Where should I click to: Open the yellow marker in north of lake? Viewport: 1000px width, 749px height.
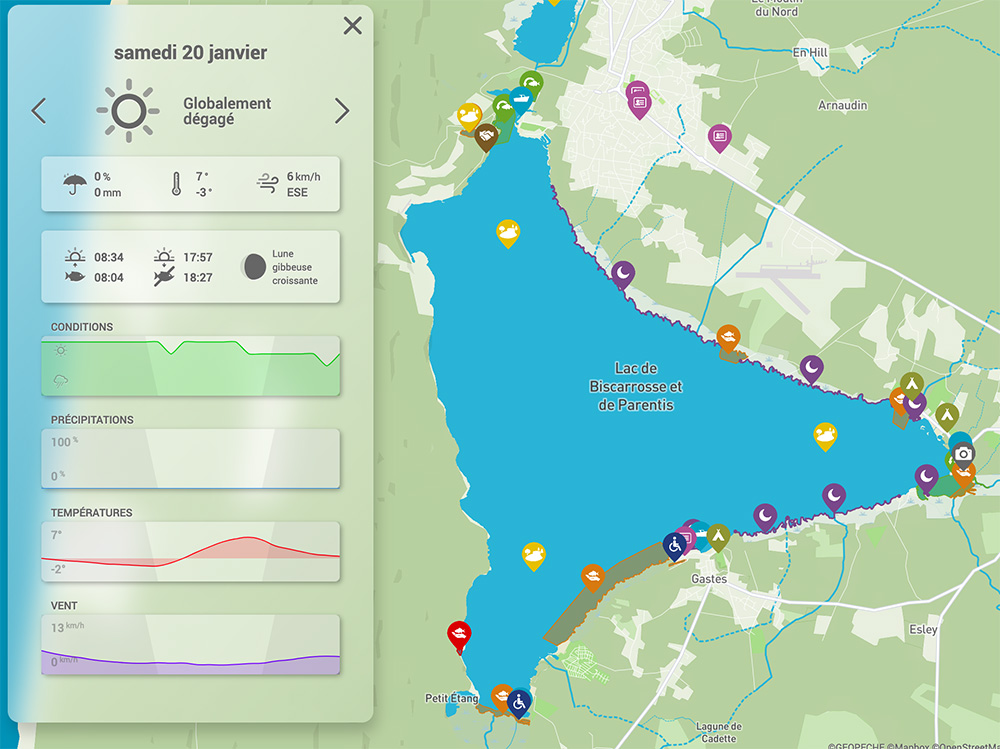point(508,232)
